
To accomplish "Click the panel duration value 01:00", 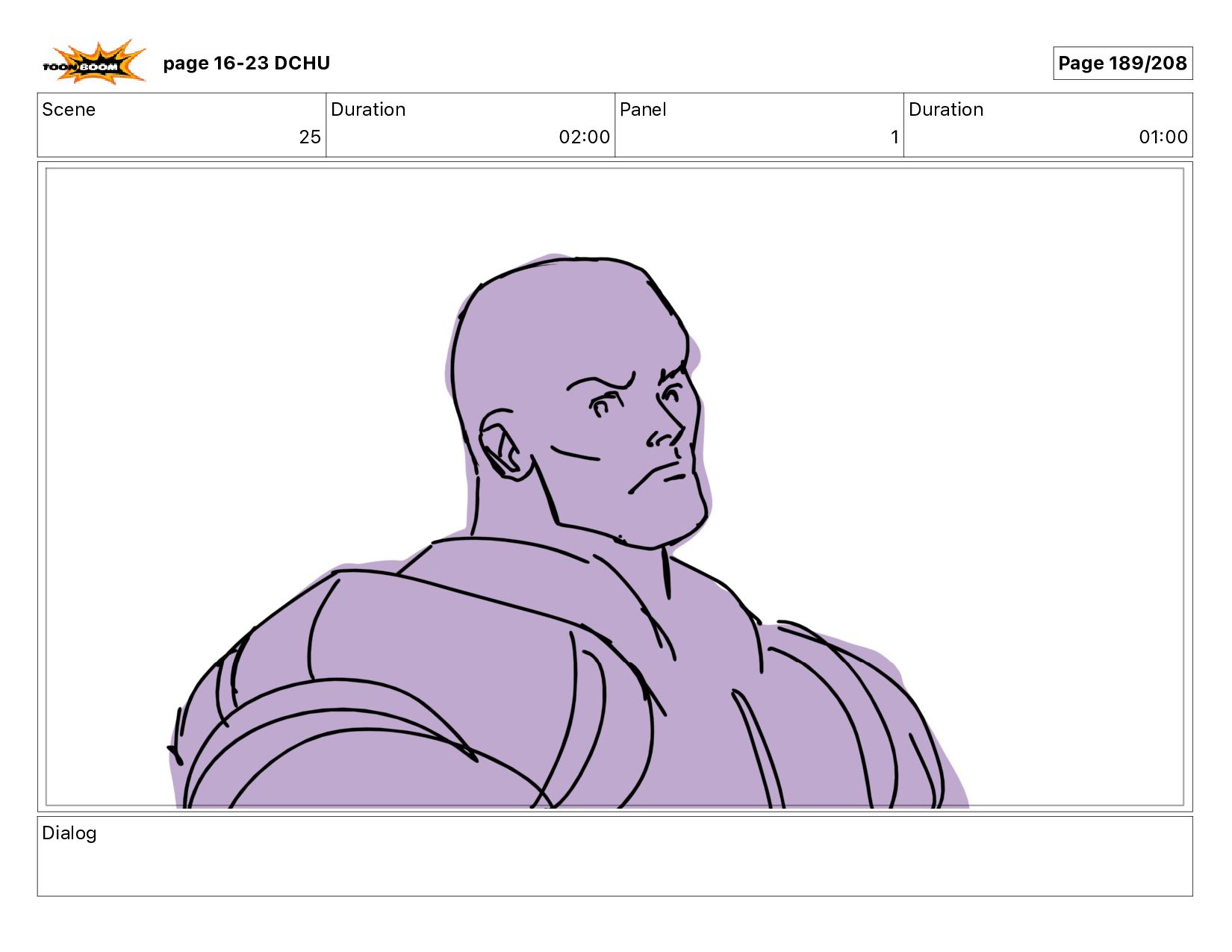I will [x=1163, y=137].
